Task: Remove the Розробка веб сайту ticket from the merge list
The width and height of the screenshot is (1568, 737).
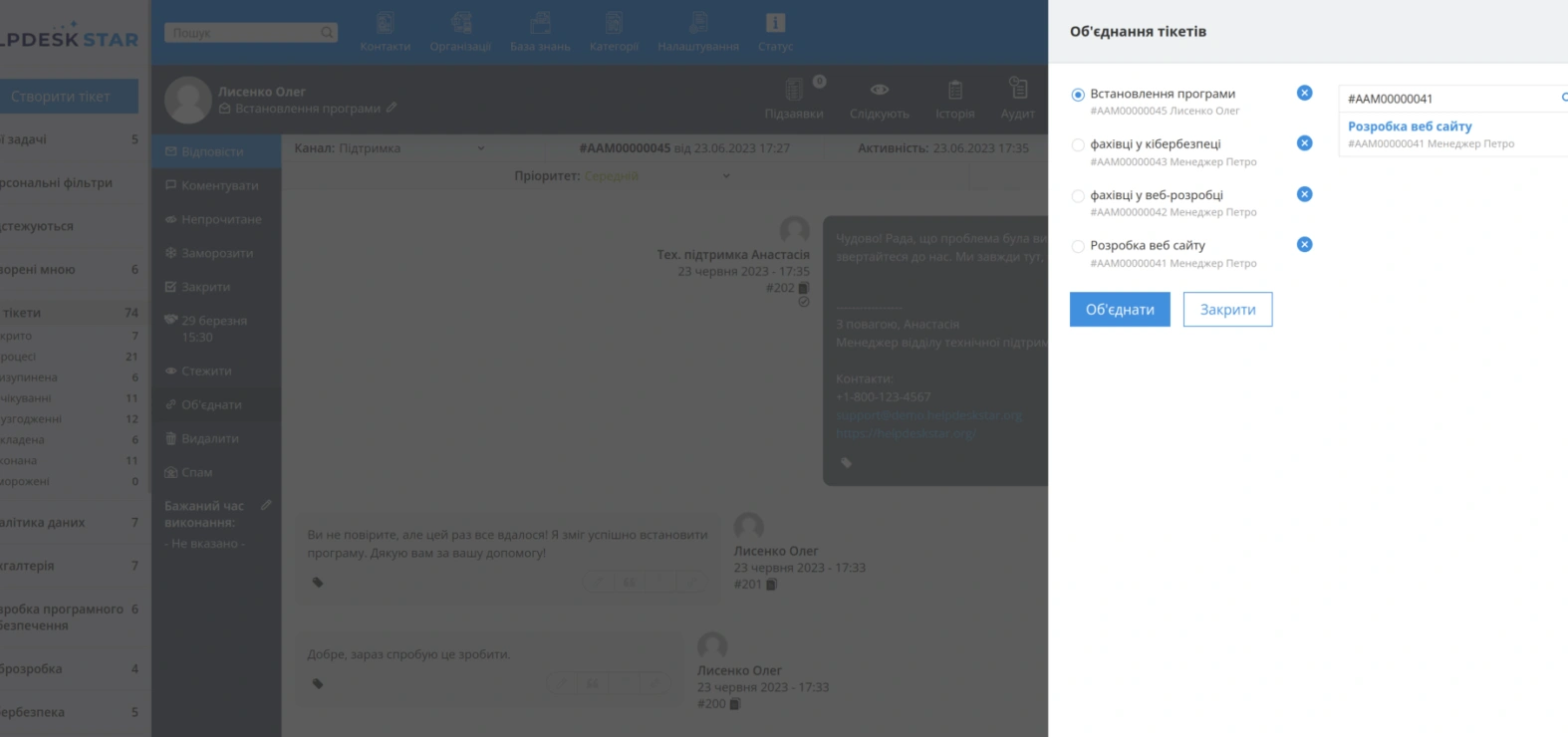Action: (x=1304, y=245)
